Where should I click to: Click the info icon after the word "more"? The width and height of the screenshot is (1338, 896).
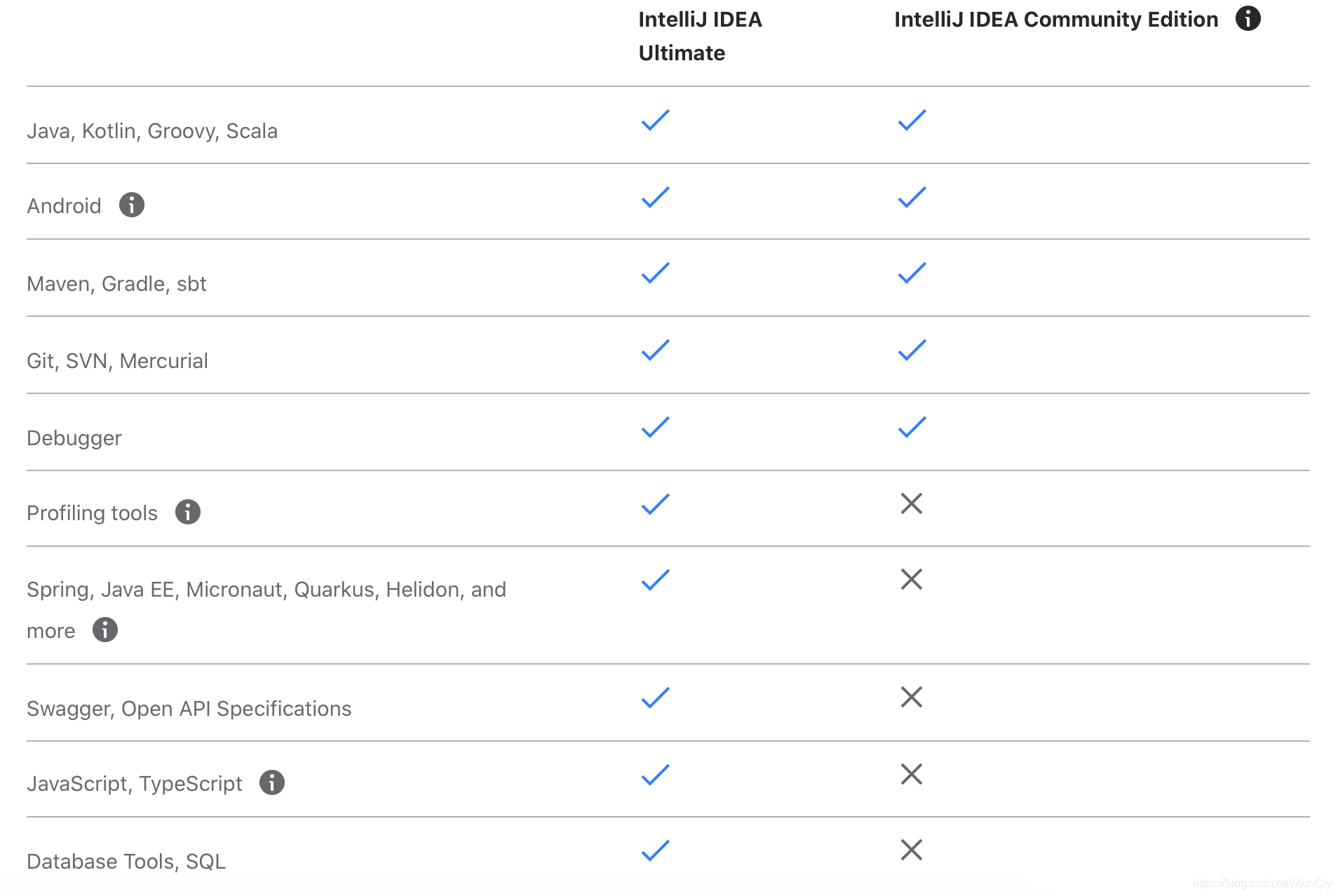[x=104, y=630]
